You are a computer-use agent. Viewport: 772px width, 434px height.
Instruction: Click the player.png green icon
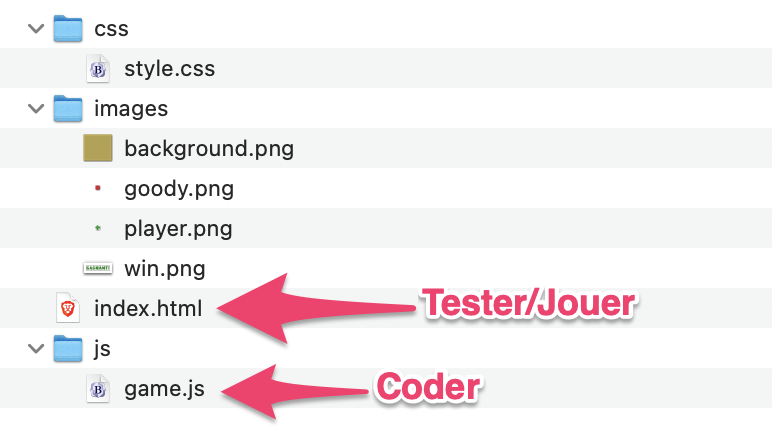point(98,228)
